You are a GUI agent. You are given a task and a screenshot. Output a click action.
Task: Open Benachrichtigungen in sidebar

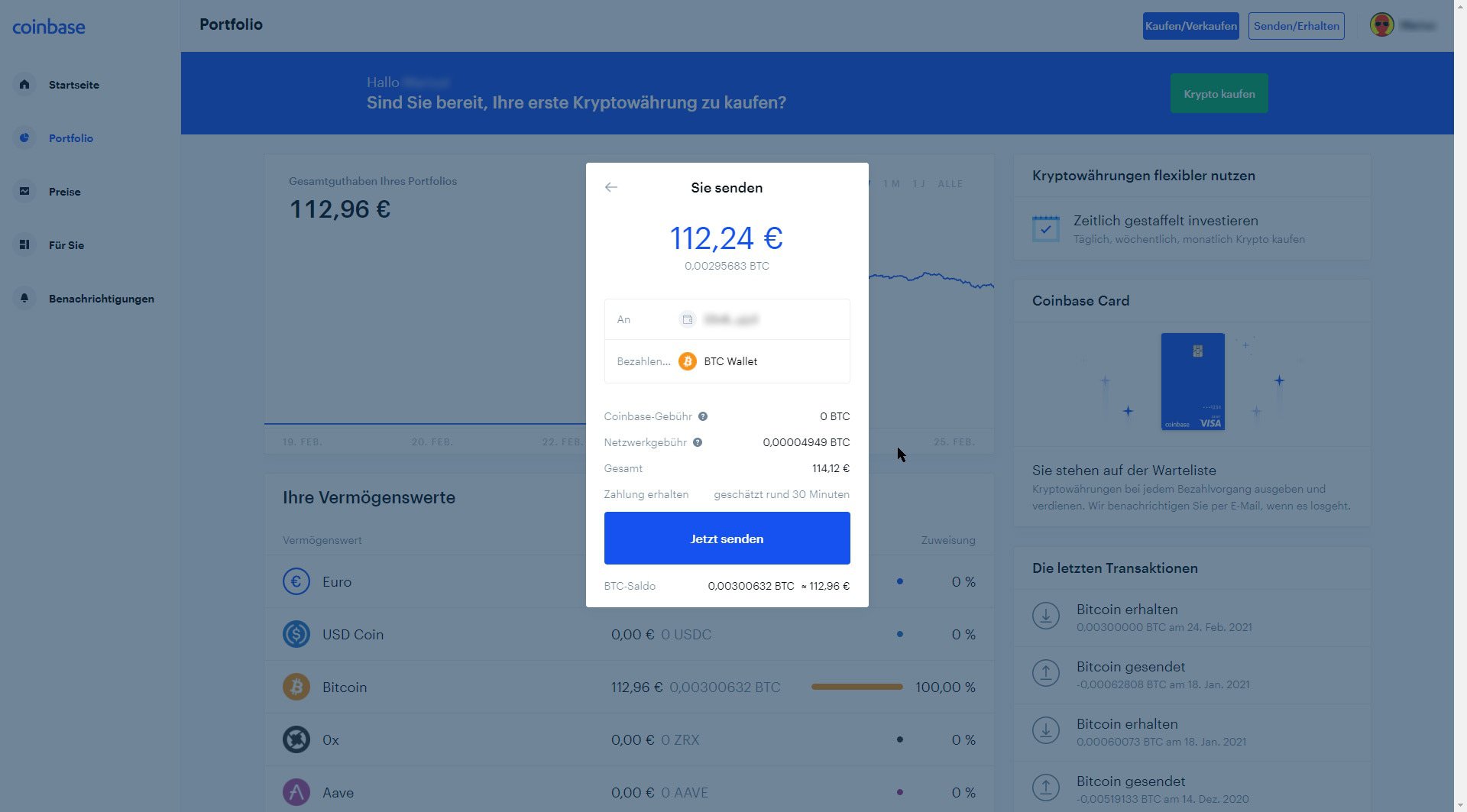tap(102, 299)
